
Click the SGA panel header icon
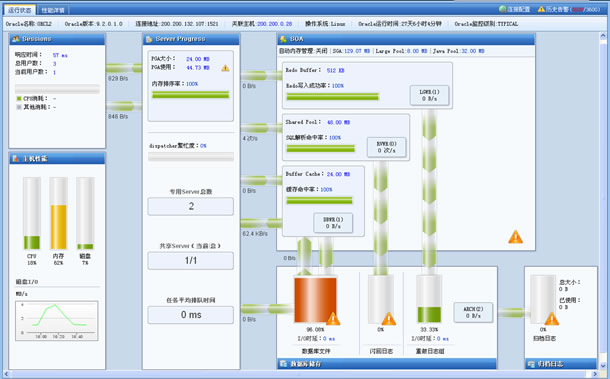[283, 39]
